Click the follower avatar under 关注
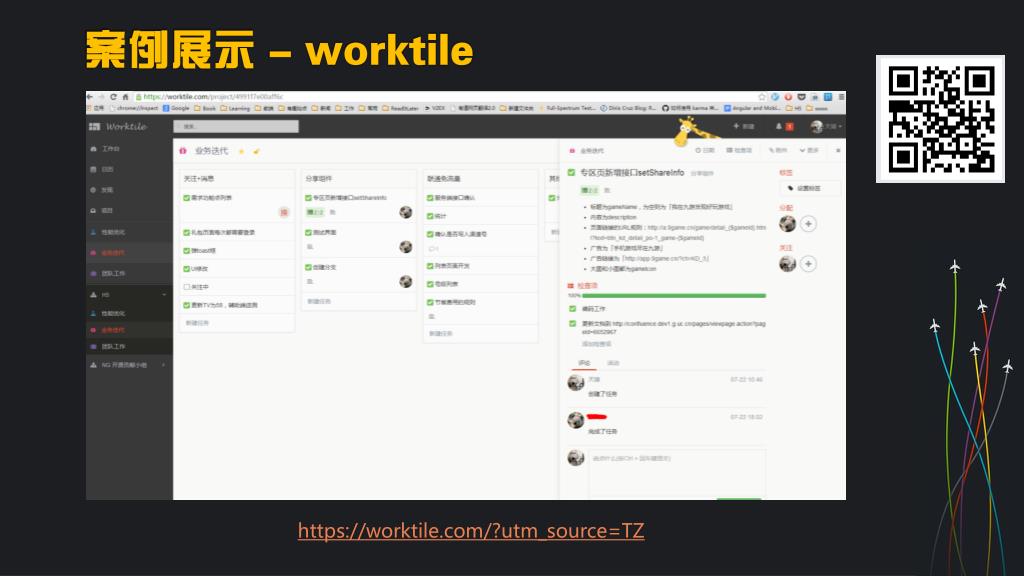1024x576 pixels. click(788, 264)
